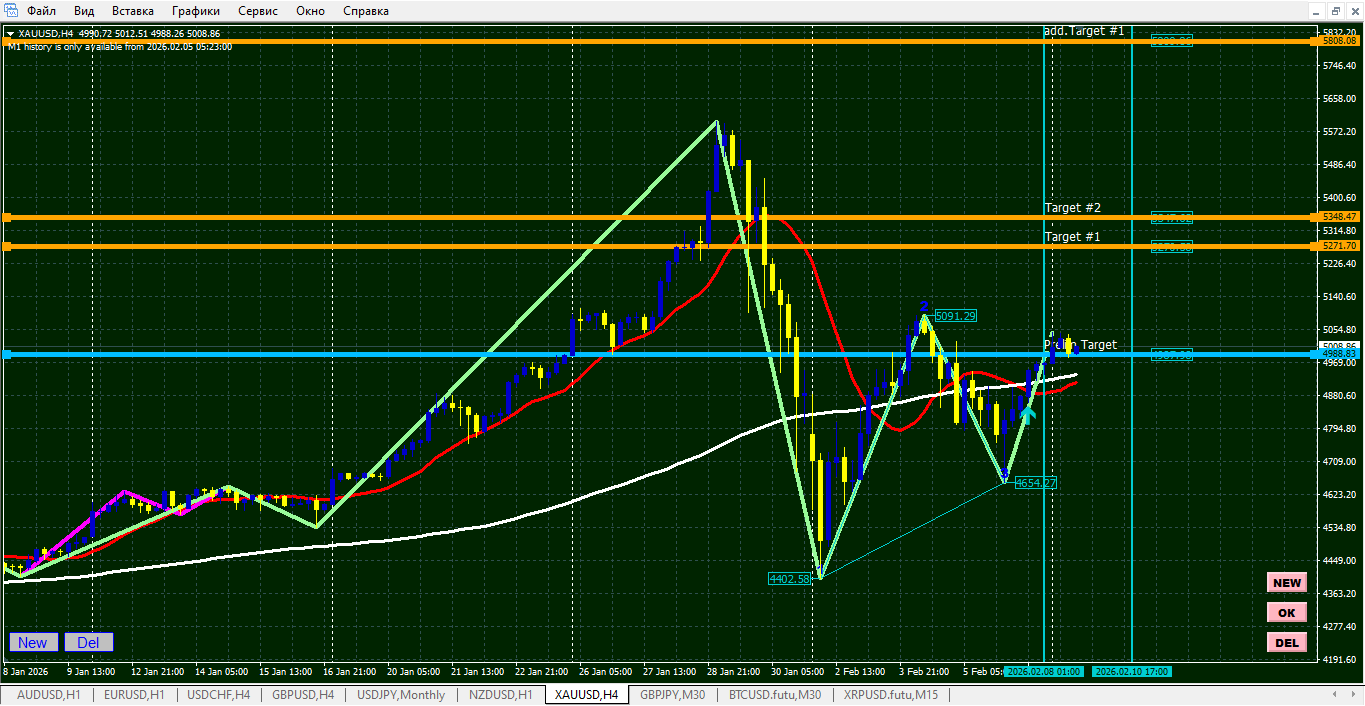Click the add.Target #1 label text

point(1085,31)
